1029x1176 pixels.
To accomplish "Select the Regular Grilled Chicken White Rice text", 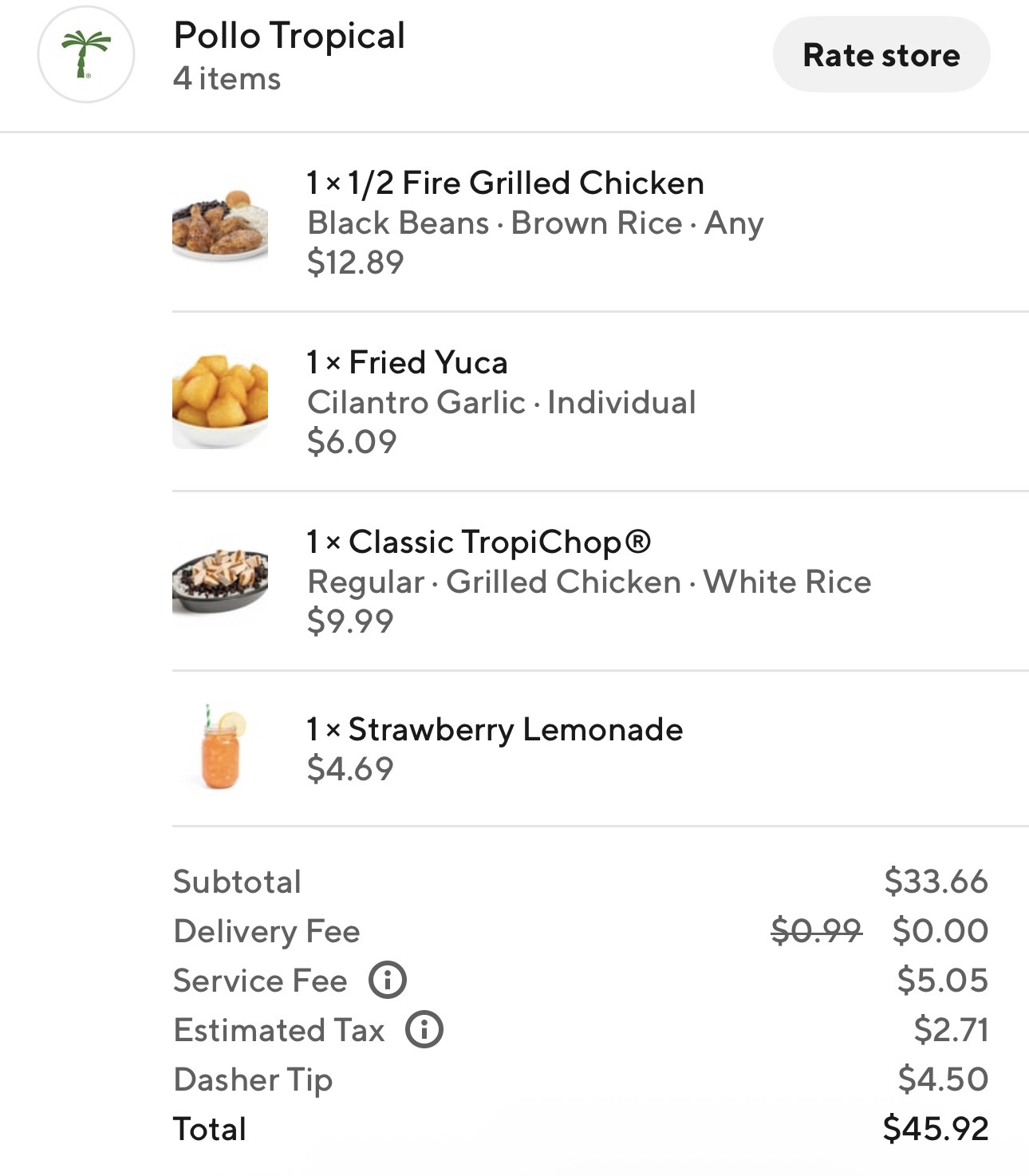I will tap(589, 582).
